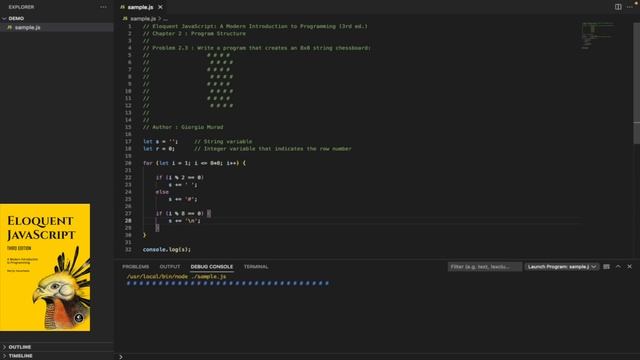The height and width of the screenshot is (360, 640).
Task: Click the '// Author : Giorgio Murad' comment
Action: 183,127
